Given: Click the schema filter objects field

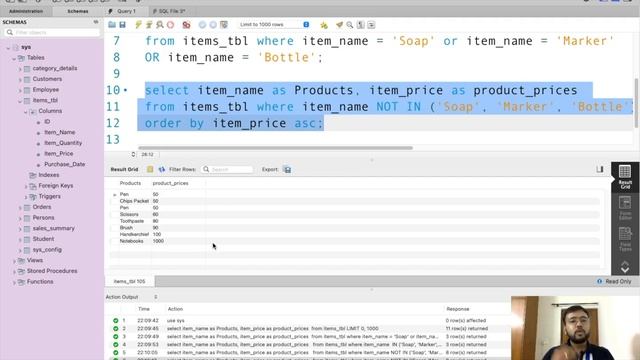Looking at the screenshot, I should click(x=52, y=32).
